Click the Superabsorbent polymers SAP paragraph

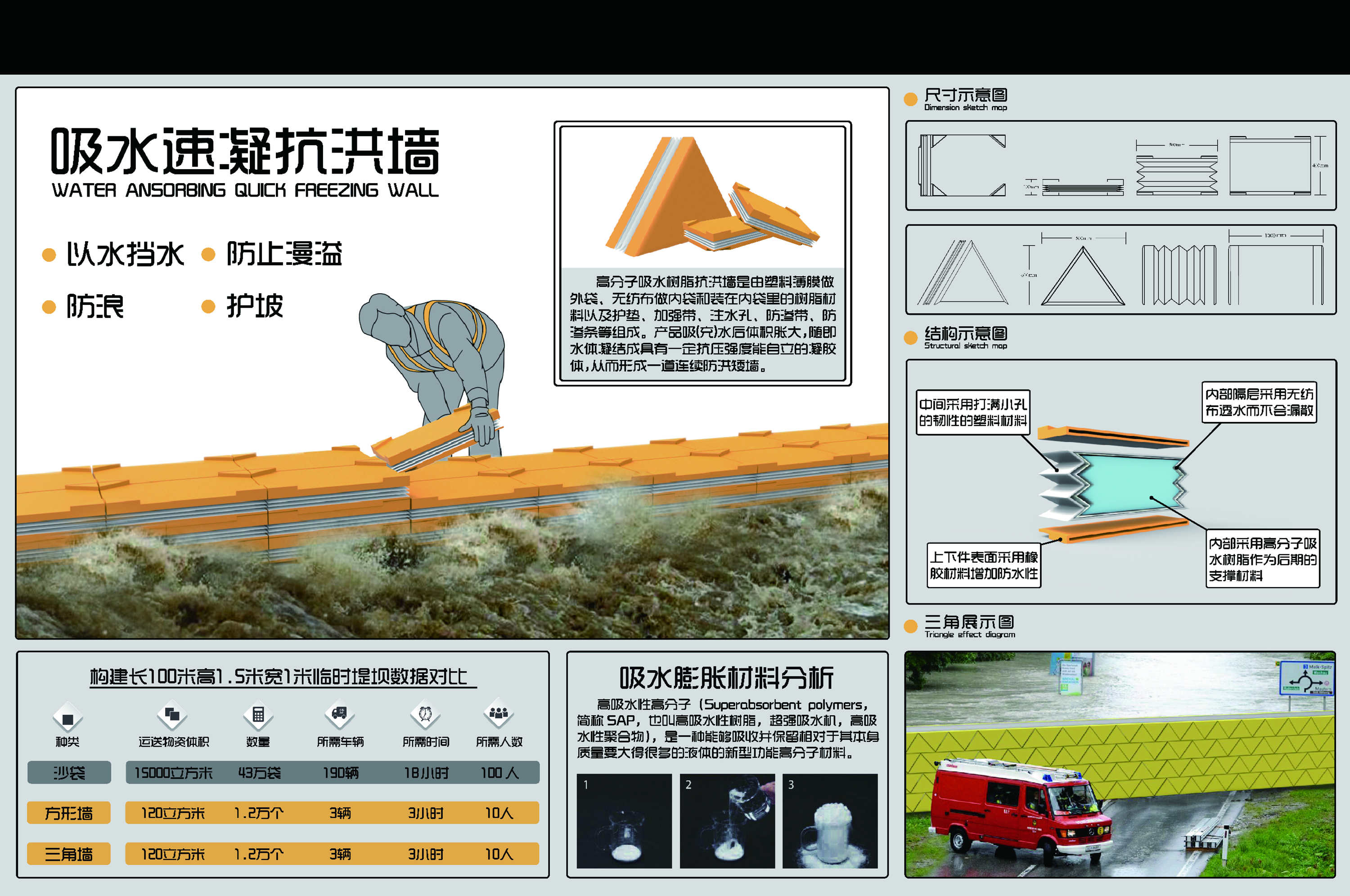pos(728,729)
